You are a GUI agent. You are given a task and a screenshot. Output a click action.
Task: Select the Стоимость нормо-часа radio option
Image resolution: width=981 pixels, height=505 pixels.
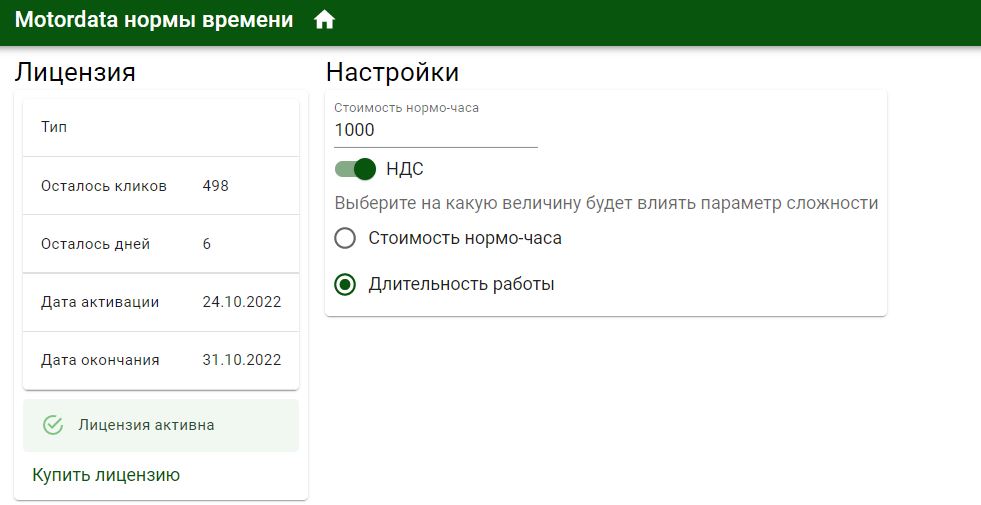[x=345, y=238]
